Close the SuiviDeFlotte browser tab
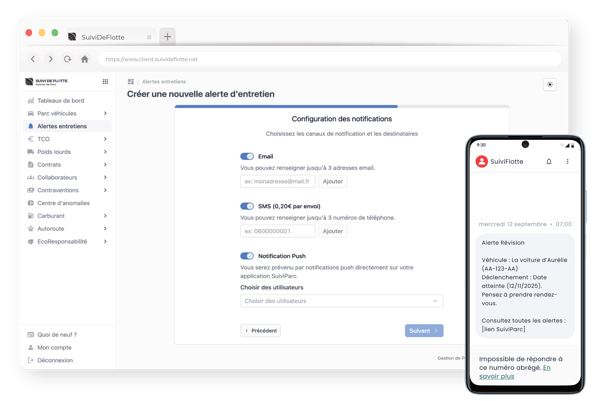The width and height of the screenshot is (600, 401). 149,37
